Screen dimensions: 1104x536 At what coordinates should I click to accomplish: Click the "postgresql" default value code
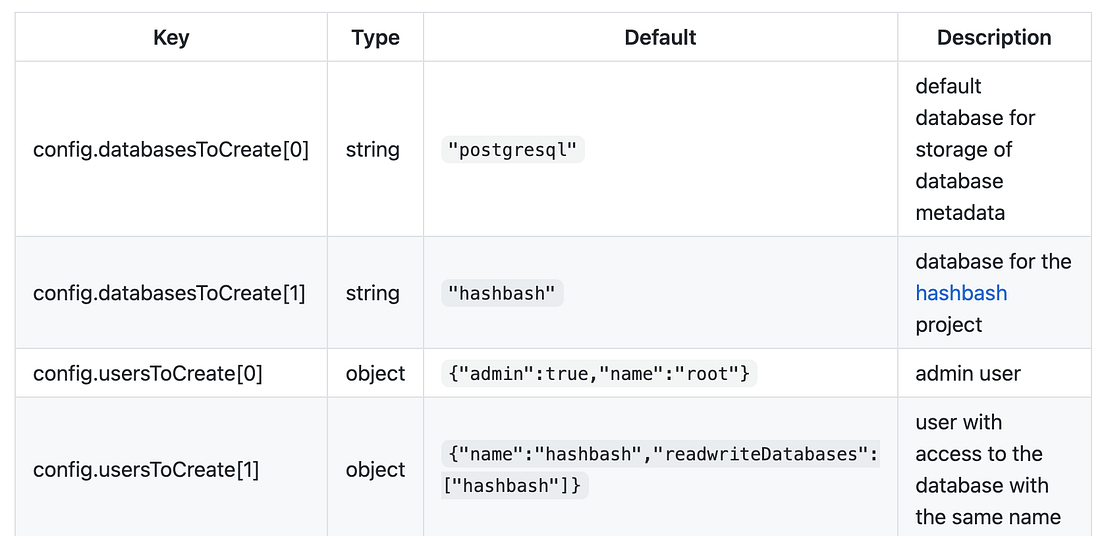pos(513,150)
